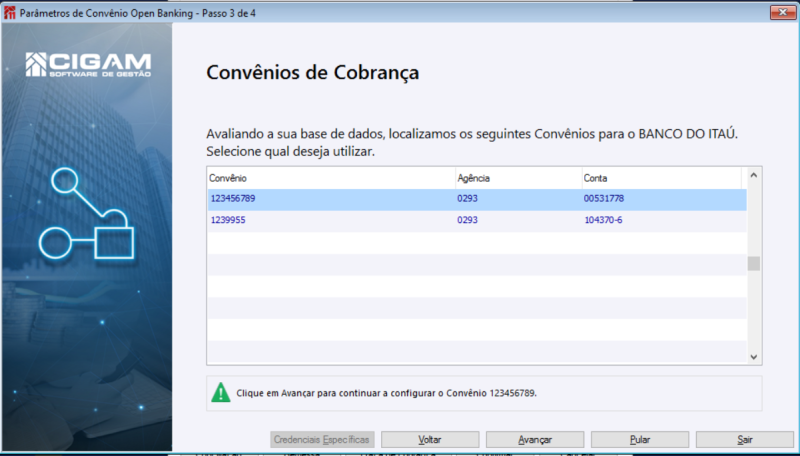Exit the wizard with Sair
This screenshot has width=800, height=456.
tap(744, 440)
